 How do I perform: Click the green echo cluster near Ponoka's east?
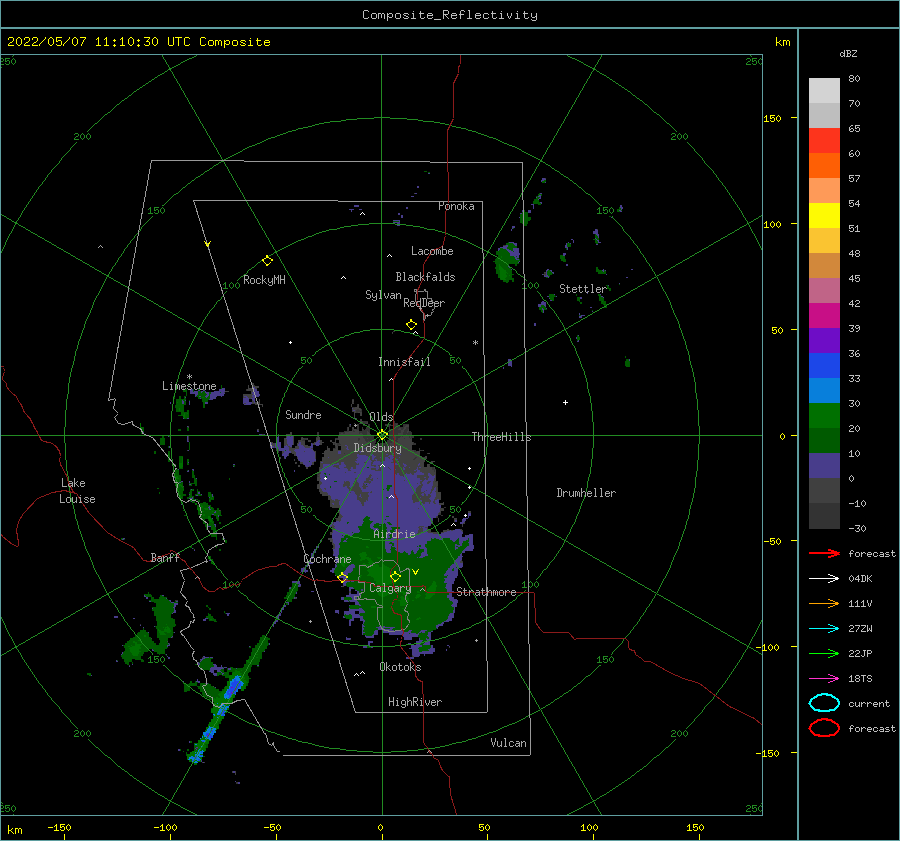click(507, 262)
